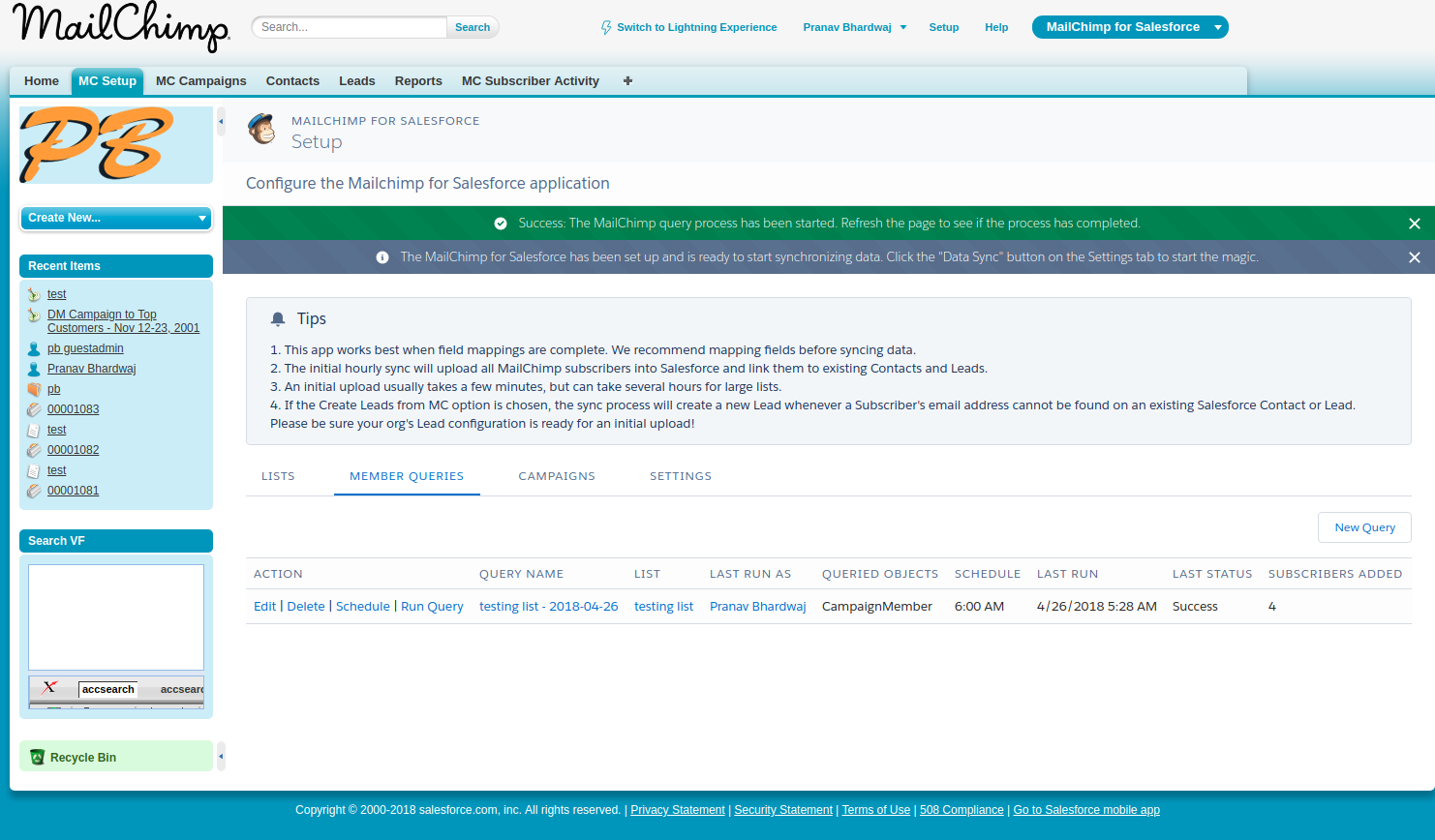Click Run Query for testing list query

click(x=432, y=607)
